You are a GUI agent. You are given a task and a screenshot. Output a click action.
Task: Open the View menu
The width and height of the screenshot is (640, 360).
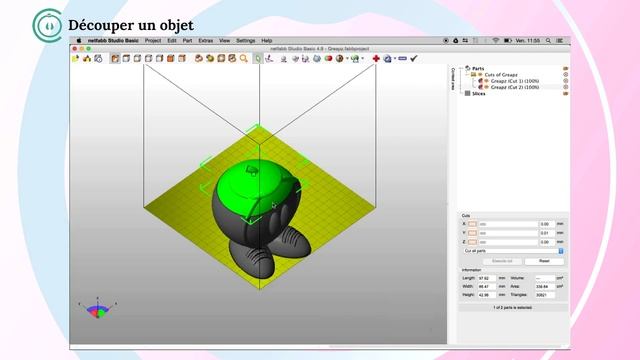(x=224, y=41)
